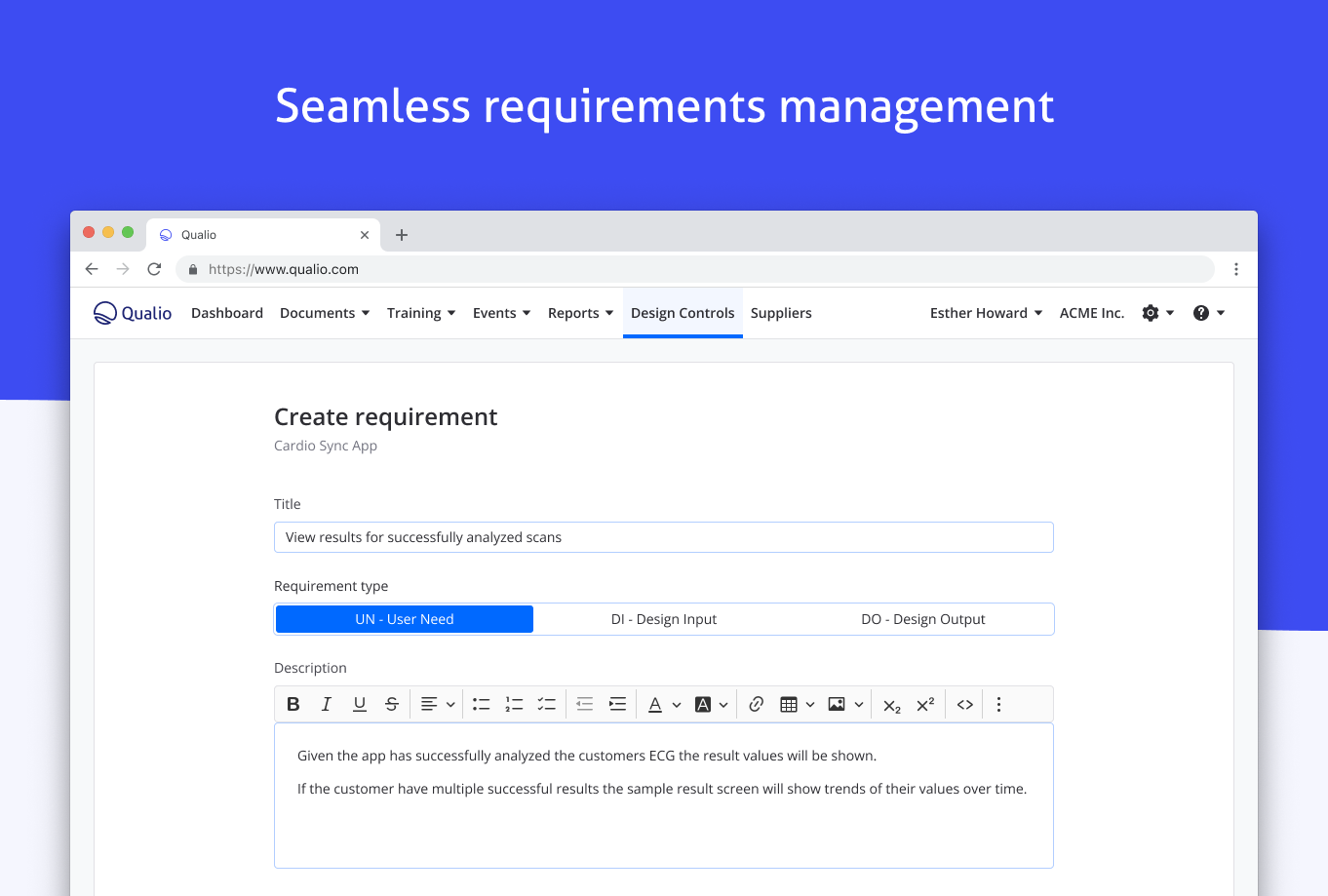This screenshot has width=1328, height=896.
Task: Expand the font color dropdown arrow
Action: point(677,705)
